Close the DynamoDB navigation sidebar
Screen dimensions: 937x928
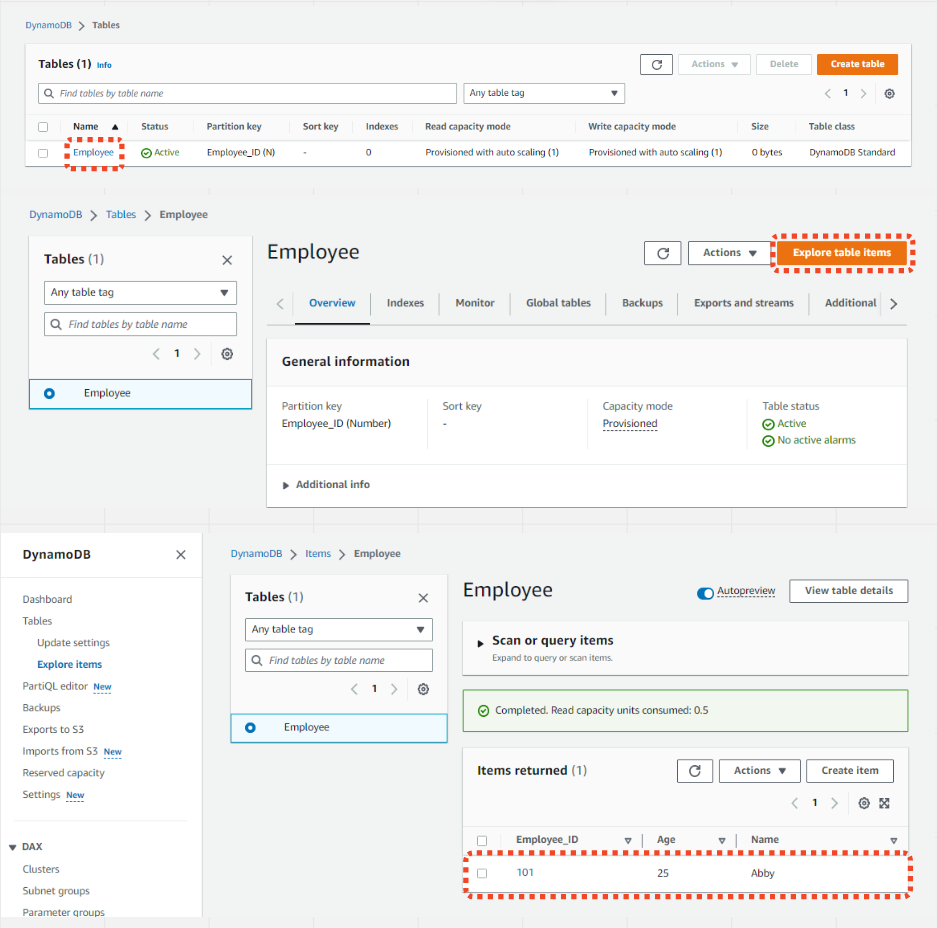(x=180, y=555)
